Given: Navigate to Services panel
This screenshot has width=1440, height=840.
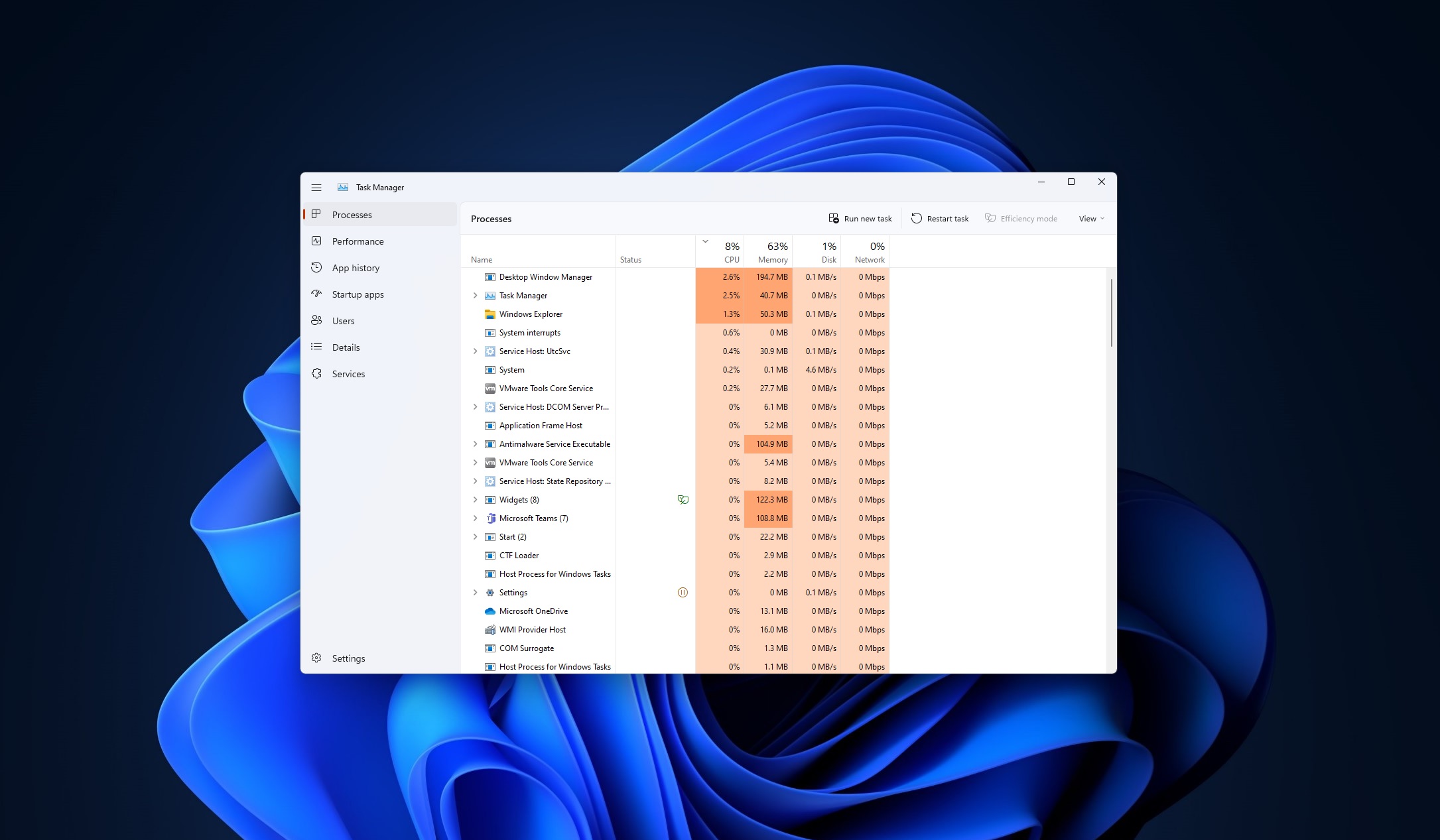Looking at the screenshot, I should 349,373.
